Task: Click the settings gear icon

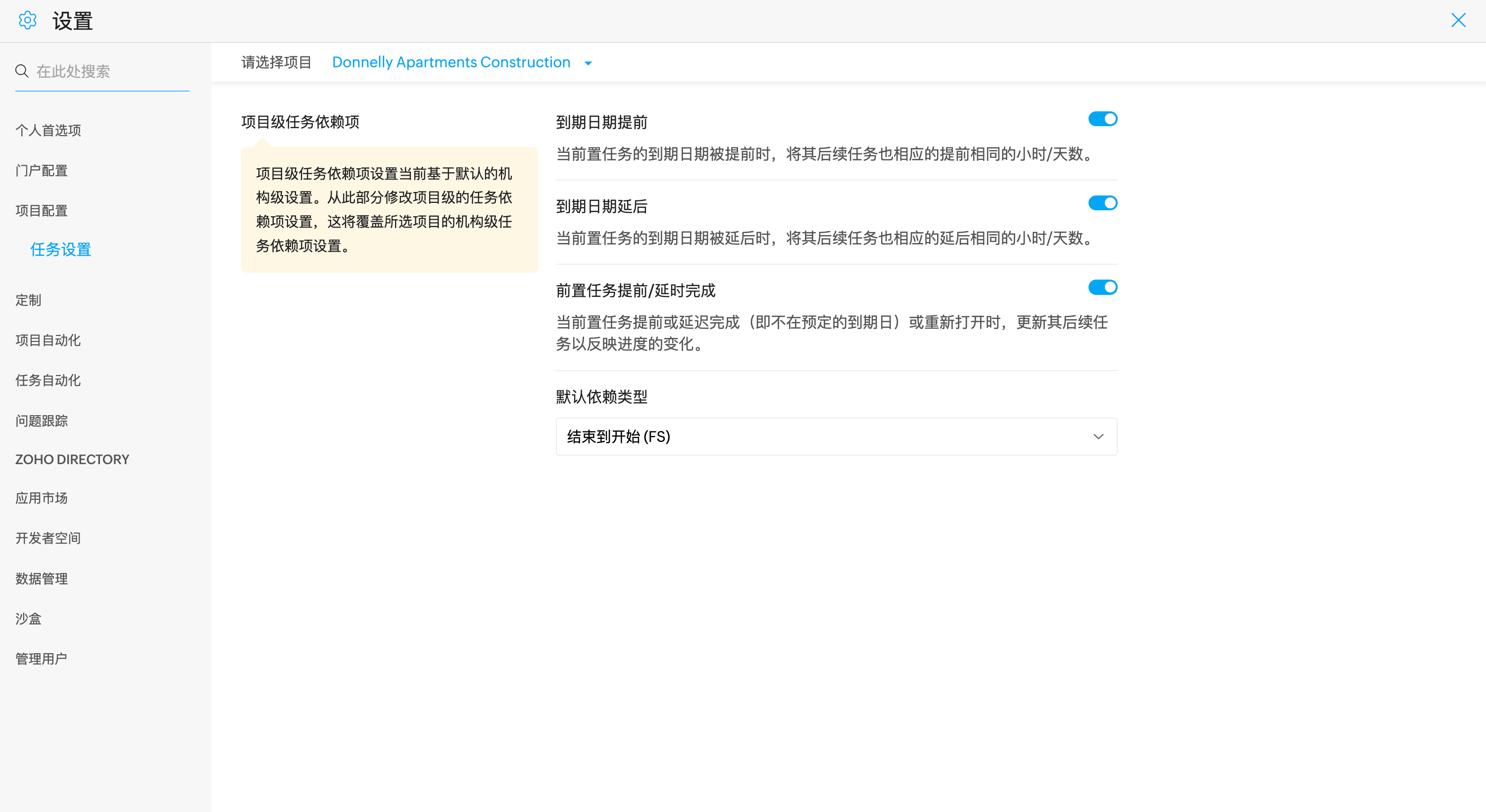Action: click(27, 21)
